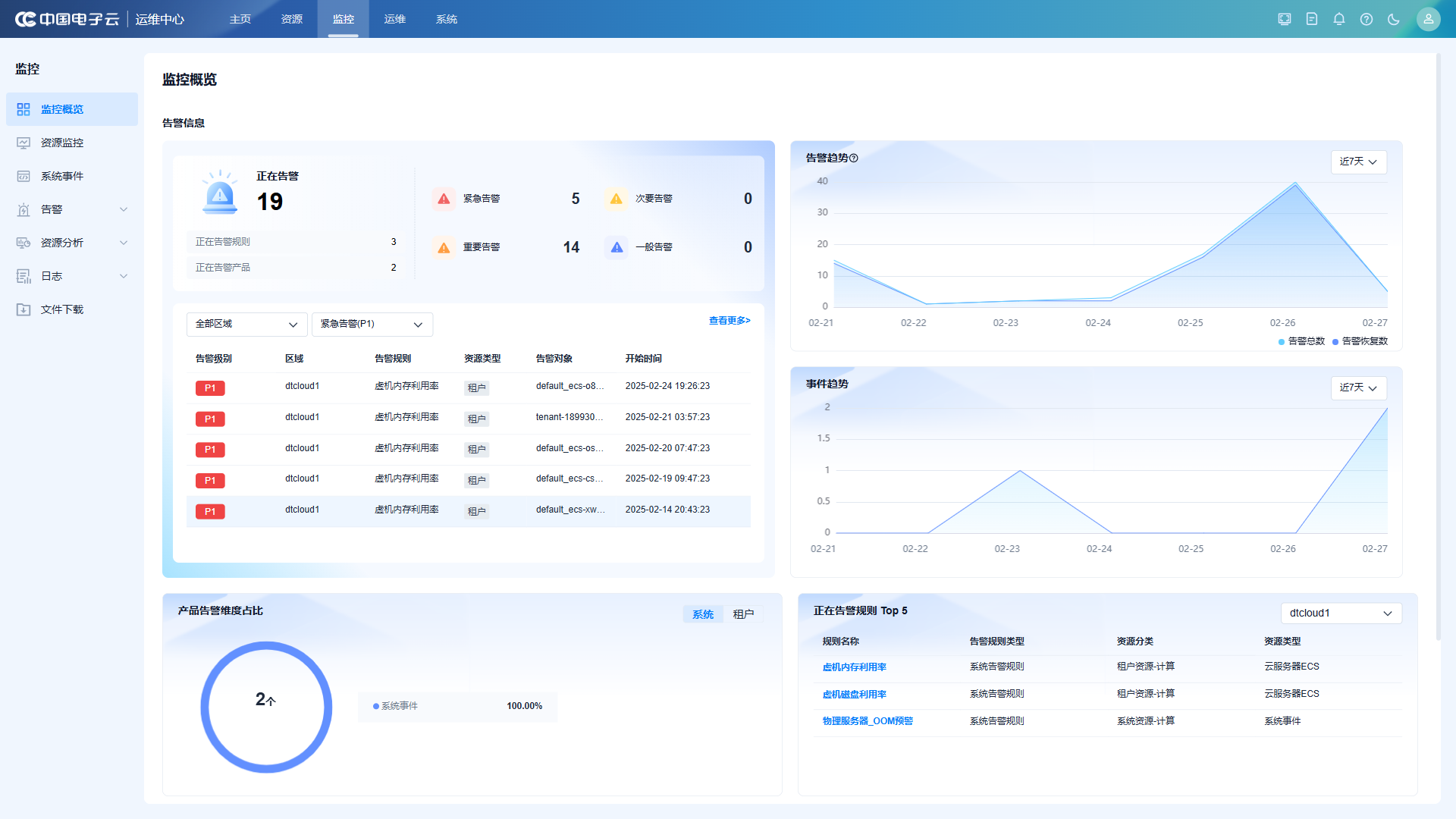Toggle 告警总数 legend in alert trend chart

click(x=1301, y=341)
